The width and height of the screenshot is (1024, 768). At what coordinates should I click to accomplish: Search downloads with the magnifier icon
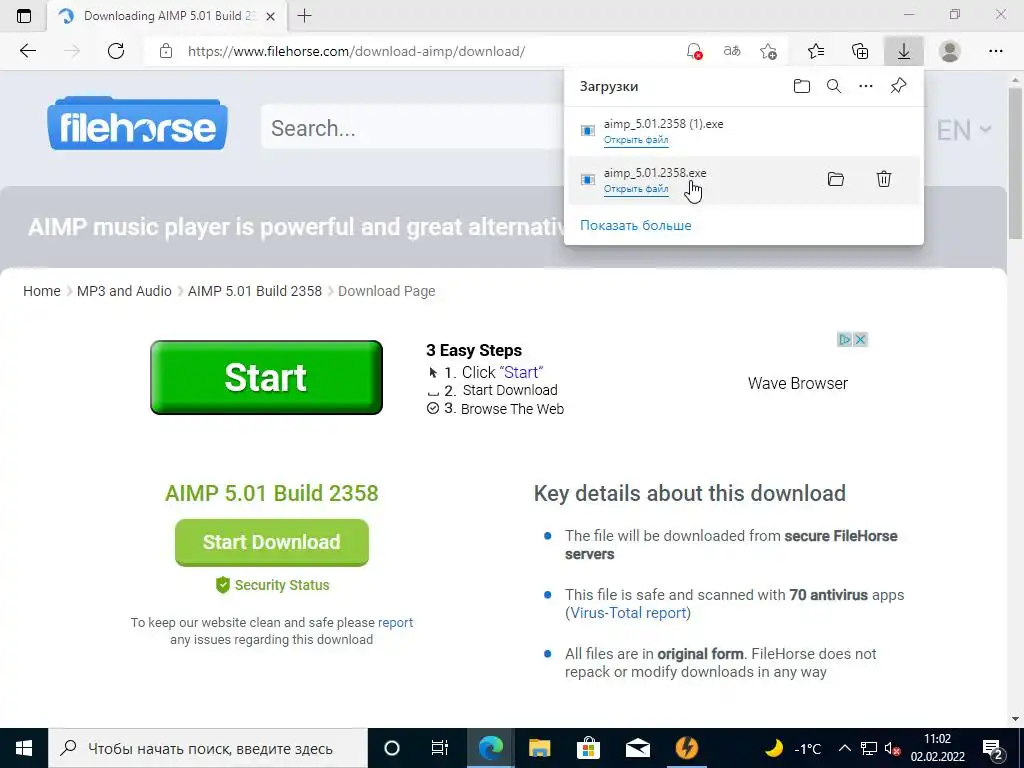(x=834, y=86)
